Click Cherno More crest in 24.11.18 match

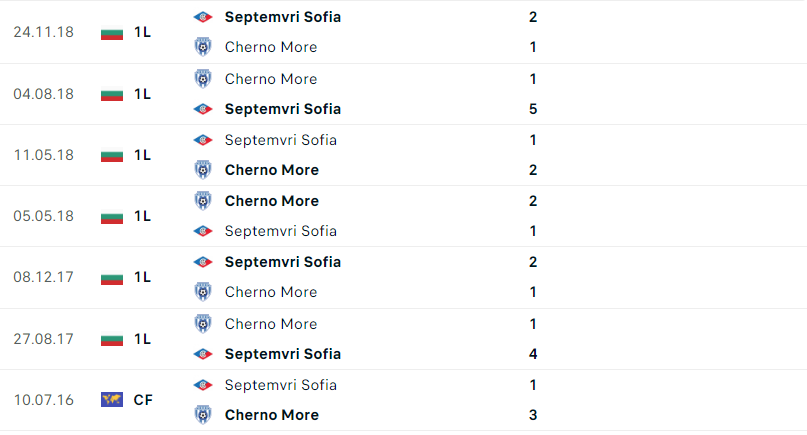click(x=203, y=47)
